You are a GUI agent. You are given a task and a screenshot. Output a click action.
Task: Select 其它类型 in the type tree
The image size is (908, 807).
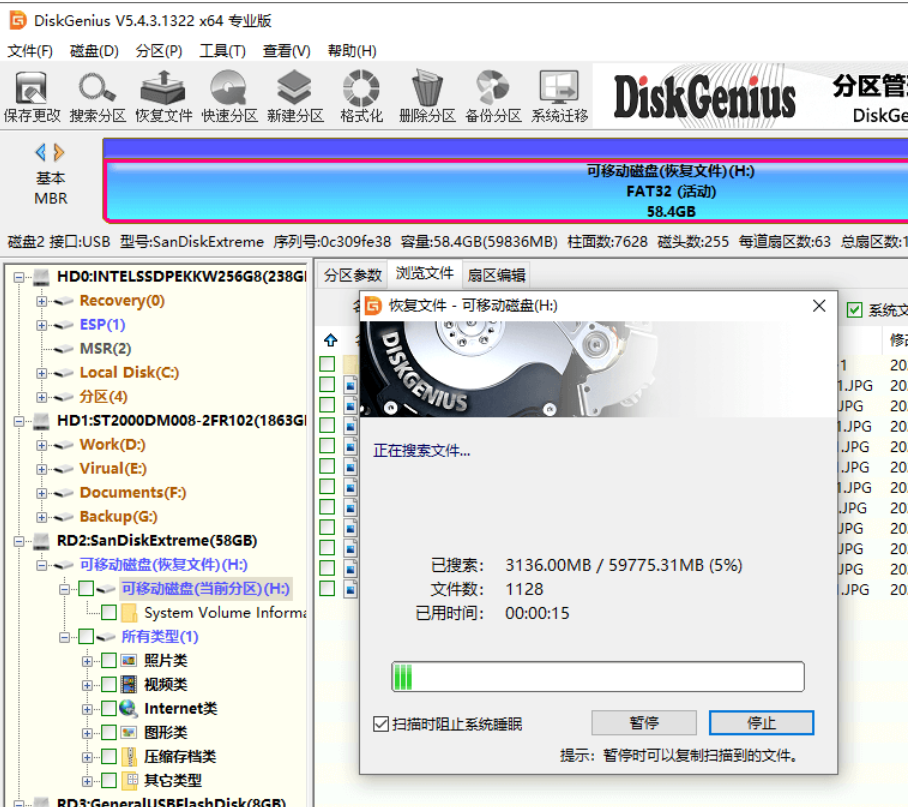173,780
